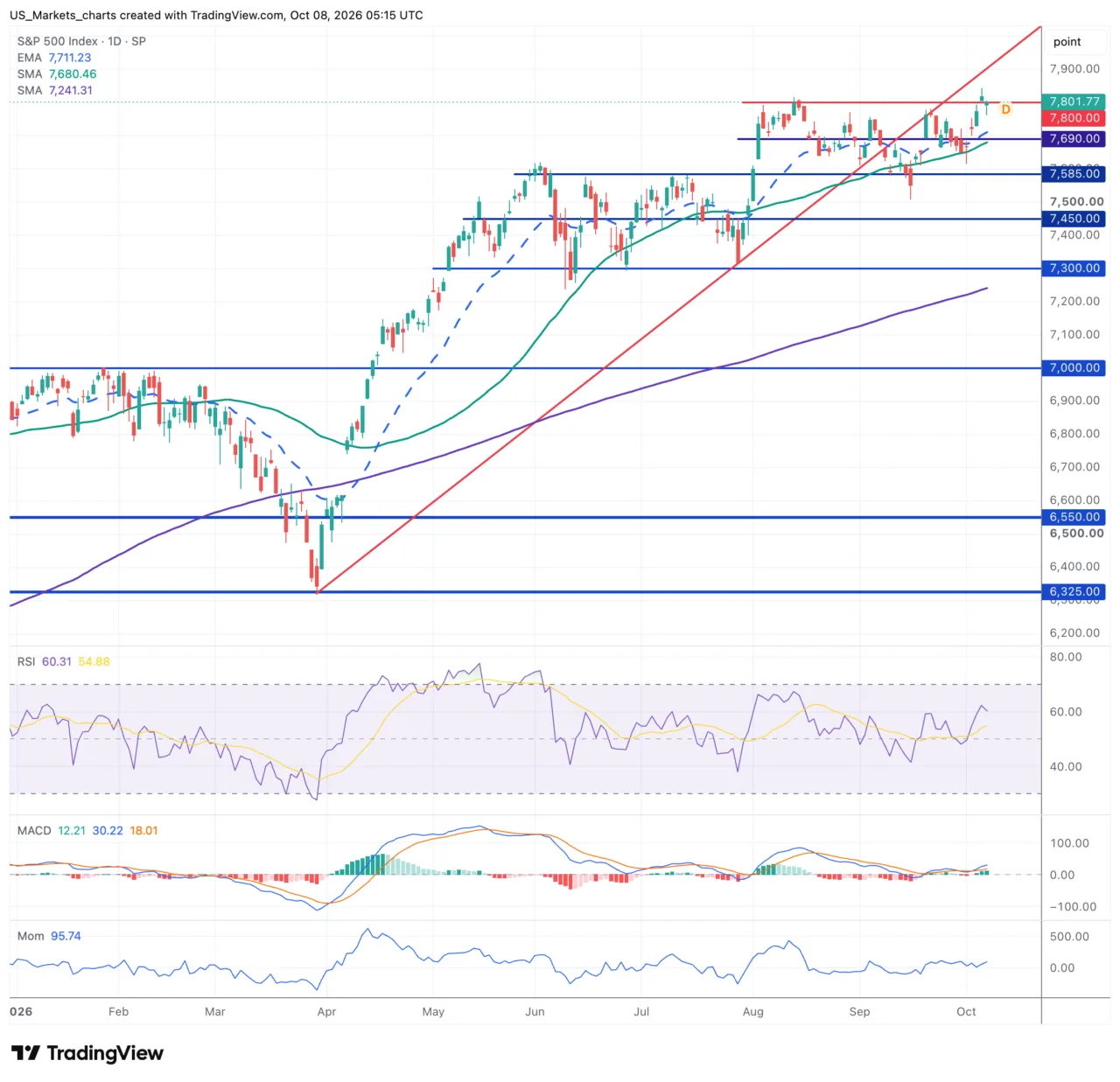Click the TradingView logo at bottom
1120x1082 pixels.
87,1052
